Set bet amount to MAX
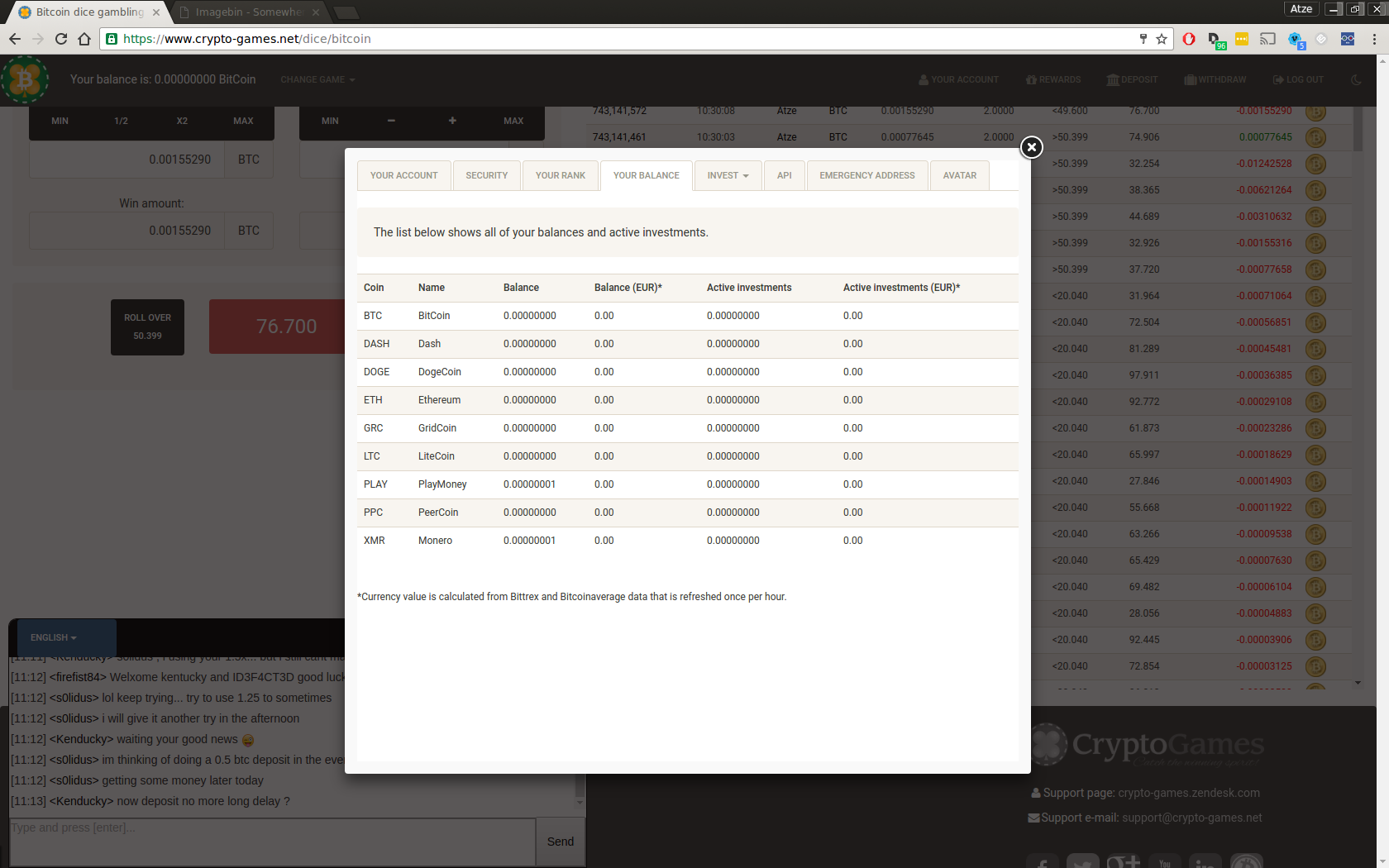The image size is (1389, 868). point(243,121)
